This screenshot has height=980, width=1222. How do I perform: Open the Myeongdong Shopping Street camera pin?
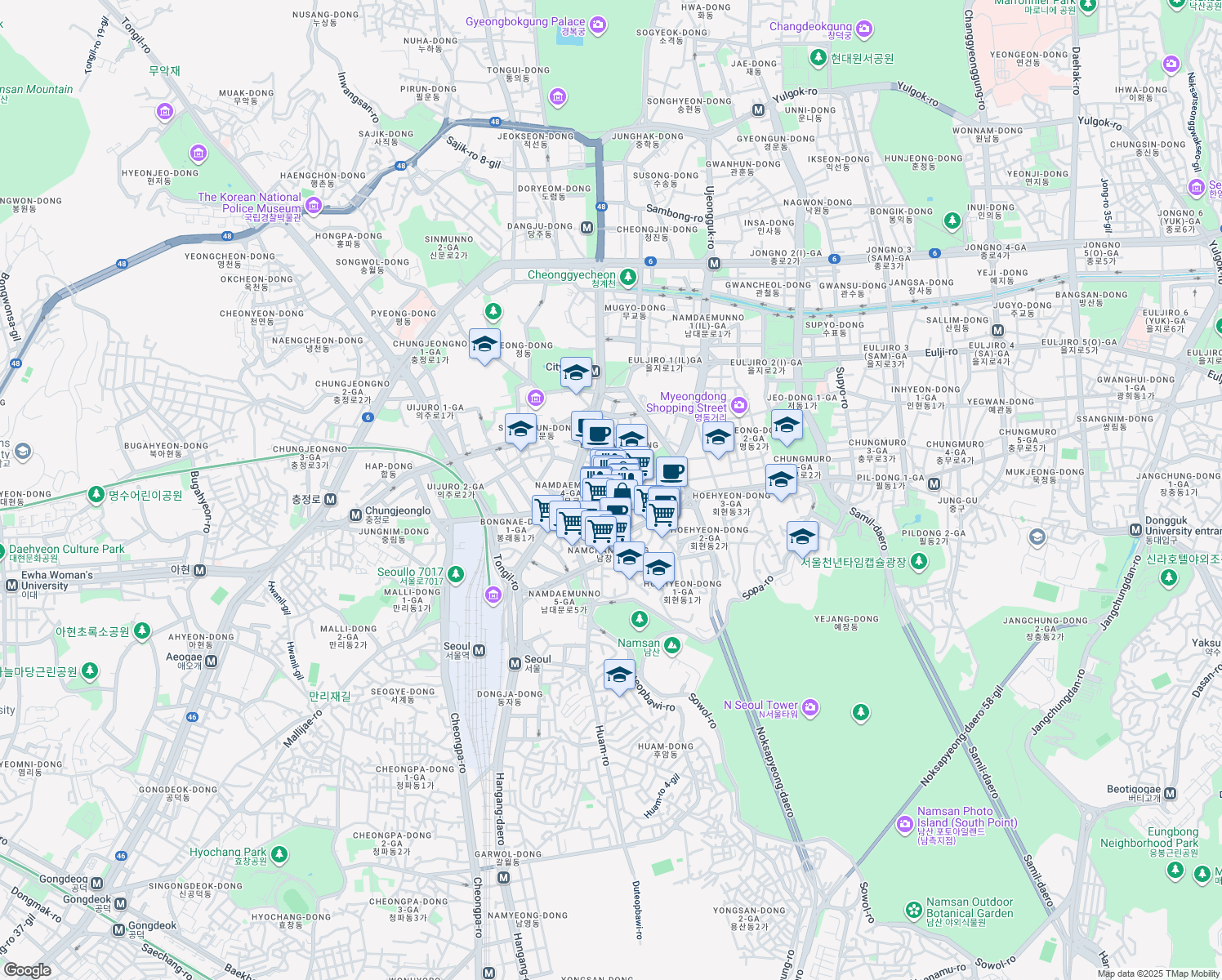click(738, 403)
